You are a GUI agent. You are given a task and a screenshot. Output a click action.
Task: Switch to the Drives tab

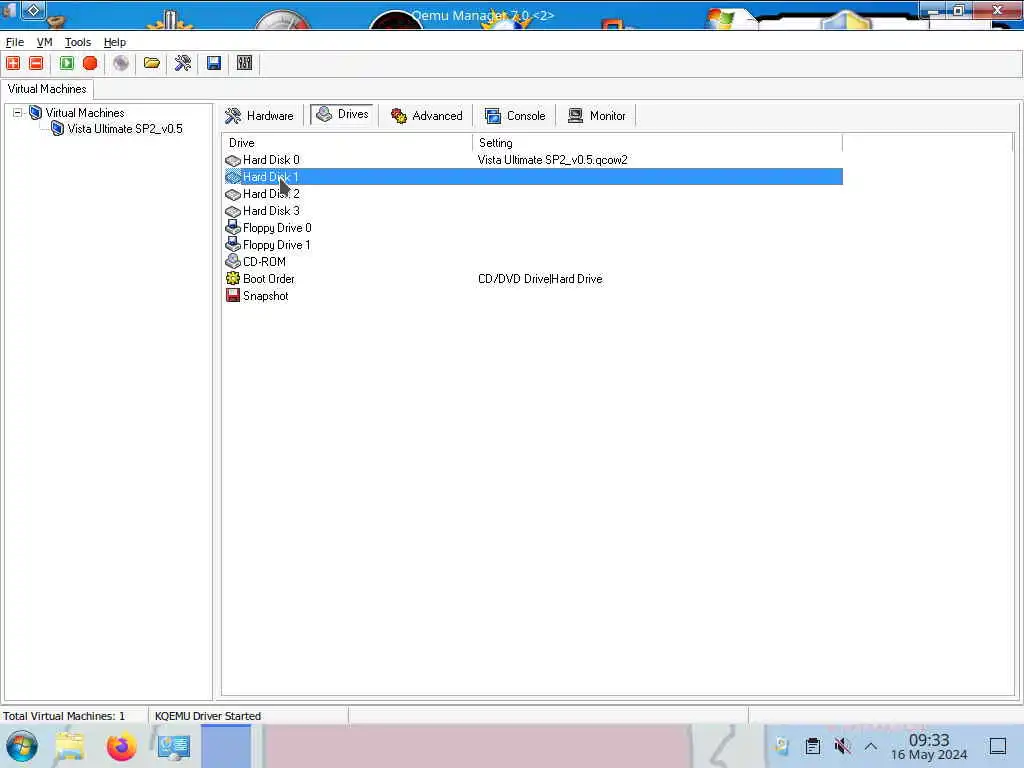coord(342,114)
